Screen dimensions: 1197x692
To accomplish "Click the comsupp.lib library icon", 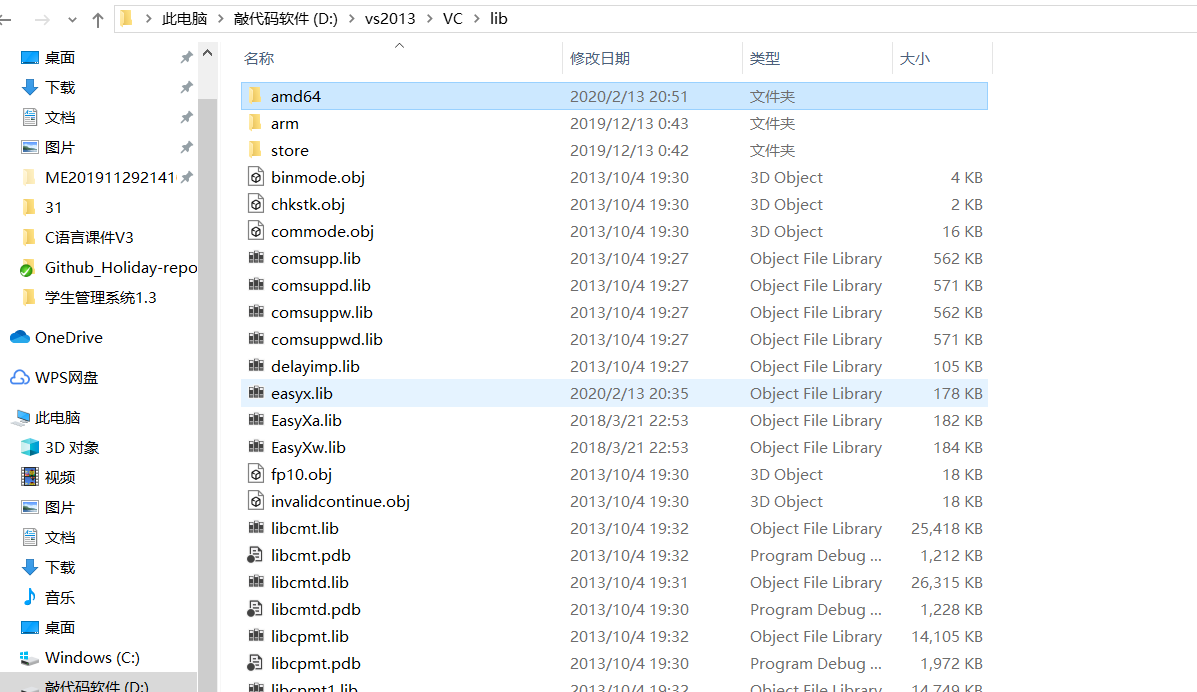I will 256,257.
